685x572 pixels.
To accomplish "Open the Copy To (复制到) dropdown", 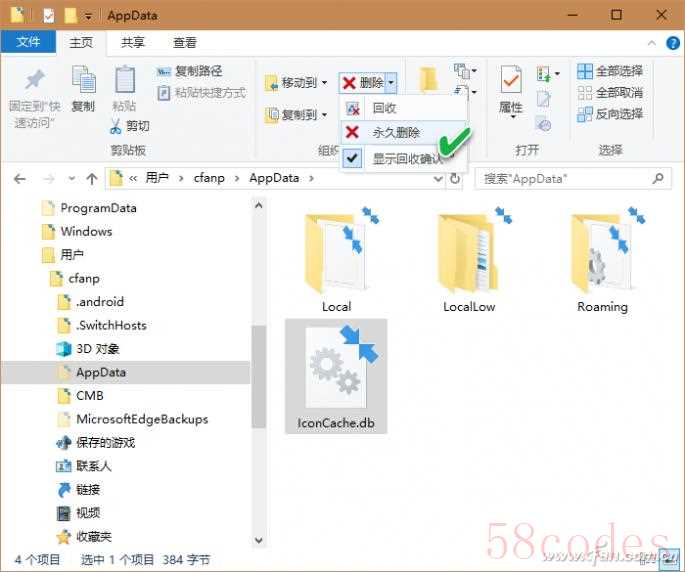I will click(296, 115).
